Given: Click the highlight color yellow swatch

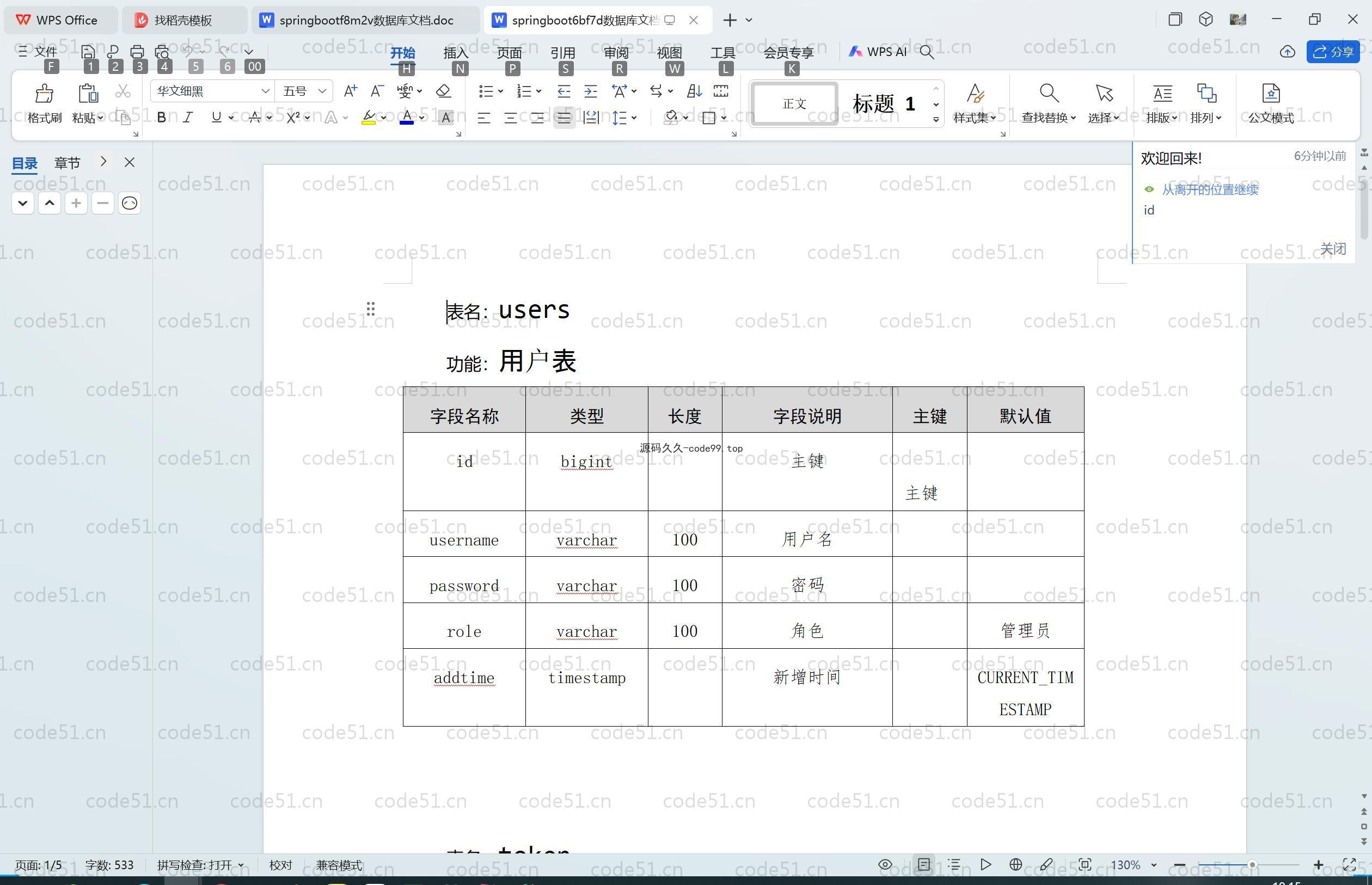Looking at the screenshot, I should (369, 118).
